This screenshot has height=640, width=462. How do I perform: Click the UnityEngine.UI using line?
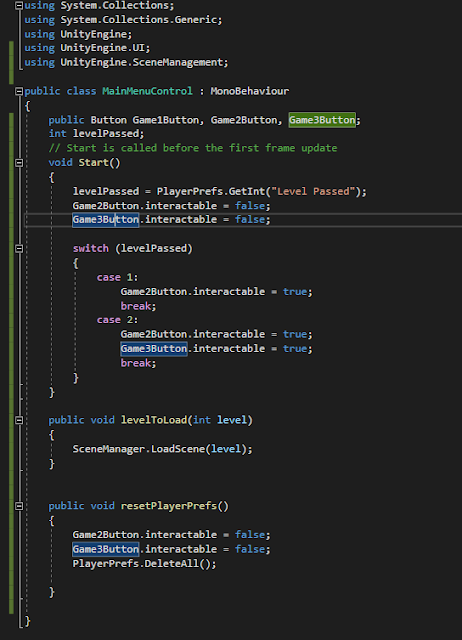pos(87,48)
